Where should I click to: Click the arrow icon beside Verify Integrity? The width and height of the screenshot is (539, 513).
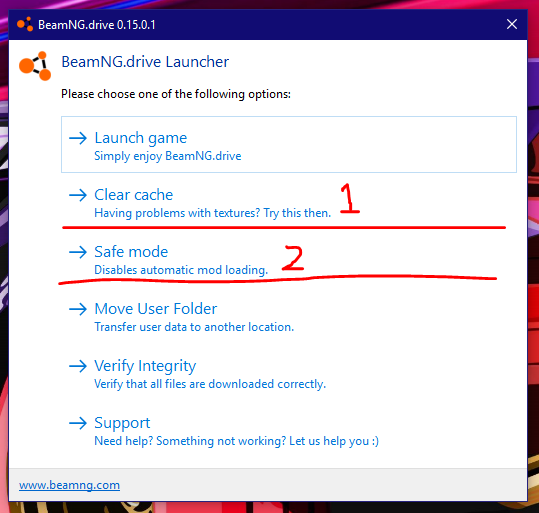point(78,366)
